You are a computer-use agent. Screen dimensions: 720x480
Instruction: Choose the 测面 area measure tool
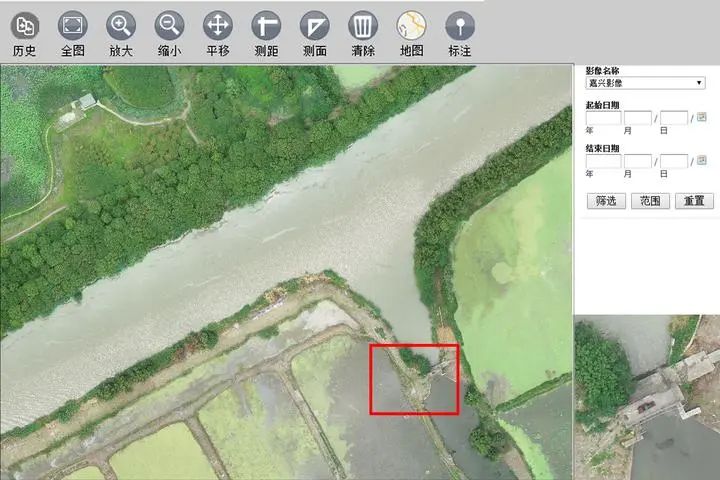[x=314, y=26]
